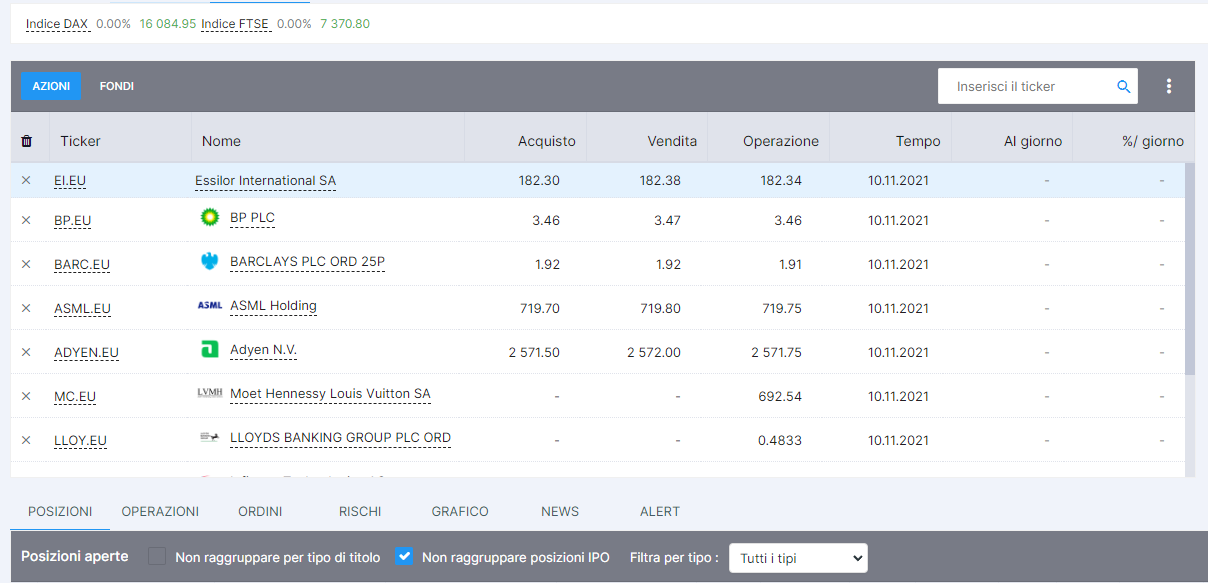Screen dimensions: 1208x583
Task: Click the BP PLC logo icon
Action: pos(210,217)
